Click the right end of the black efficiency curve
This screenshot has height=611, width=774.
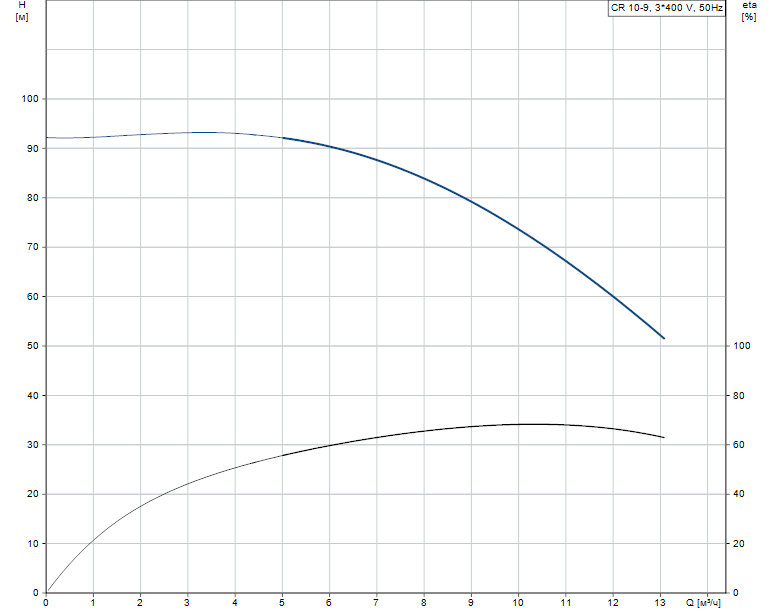point(663,437)
